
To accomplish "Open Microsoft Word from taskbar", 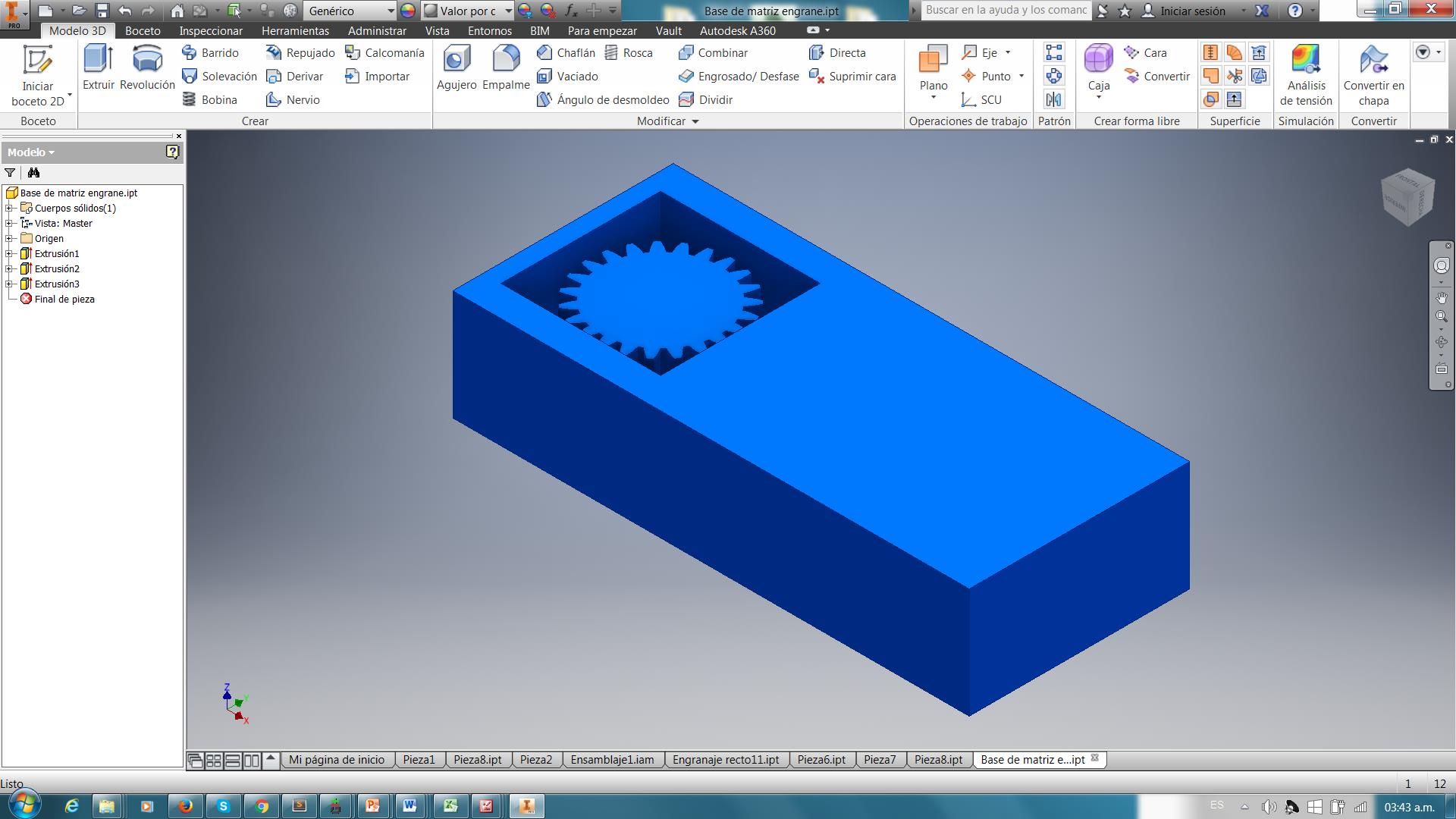I will [410, 805].
